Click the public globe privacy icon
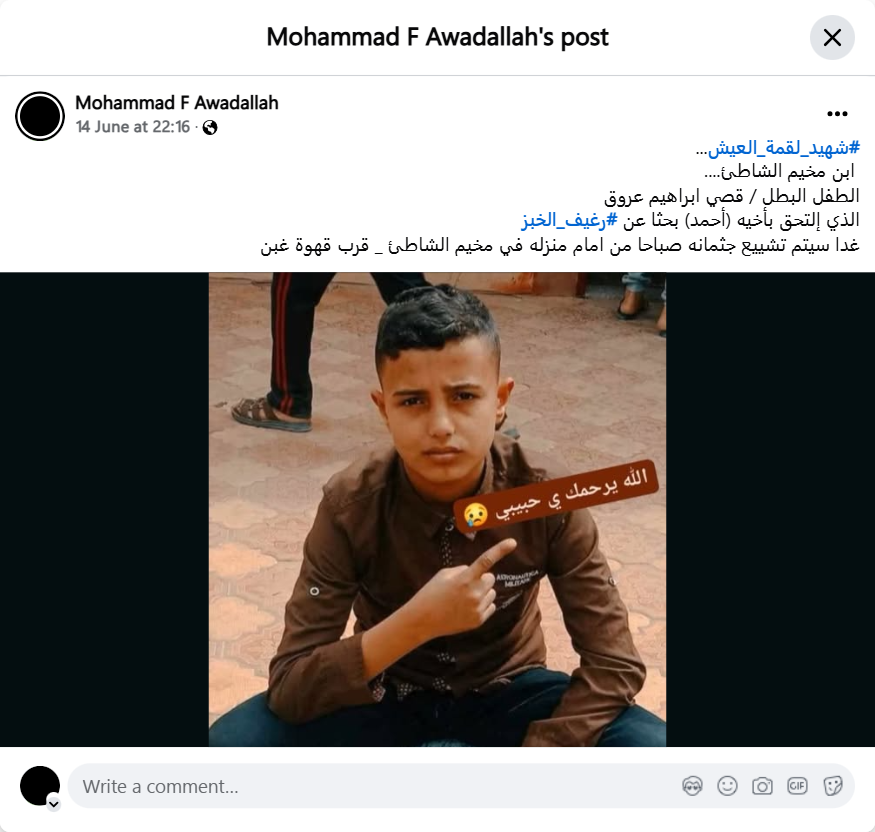Viewport: 875px width, 832px height. point(210,128)
